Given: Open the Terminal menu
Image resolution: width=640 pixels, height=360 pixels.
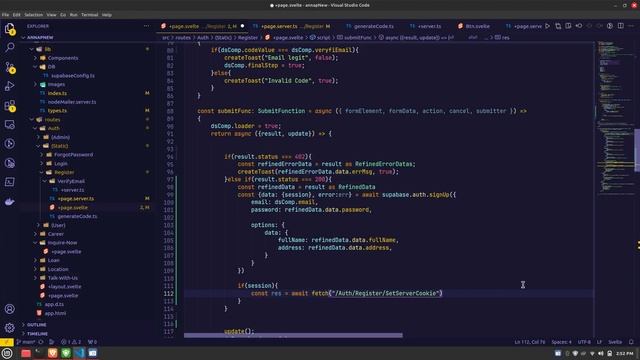Looking at the screenshot, I should pyautogui.click(x=89, y=15).
